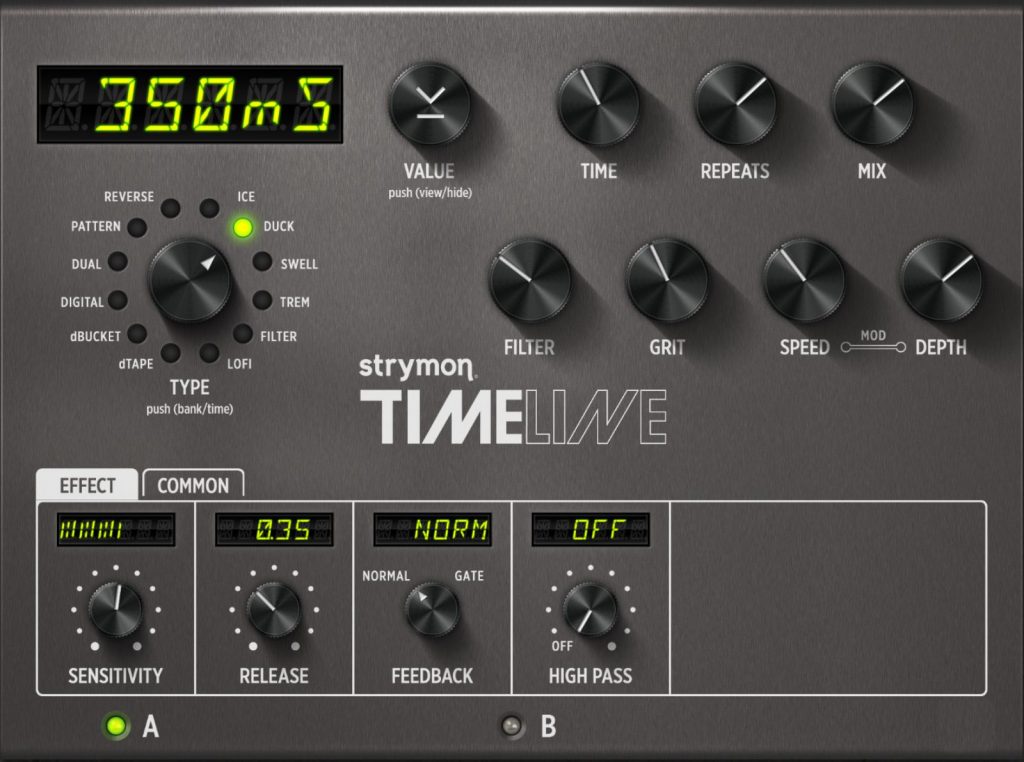Select the dTAPE delay type LED
The height and width of the screenshot is (762, 1024).
point(170,353)
